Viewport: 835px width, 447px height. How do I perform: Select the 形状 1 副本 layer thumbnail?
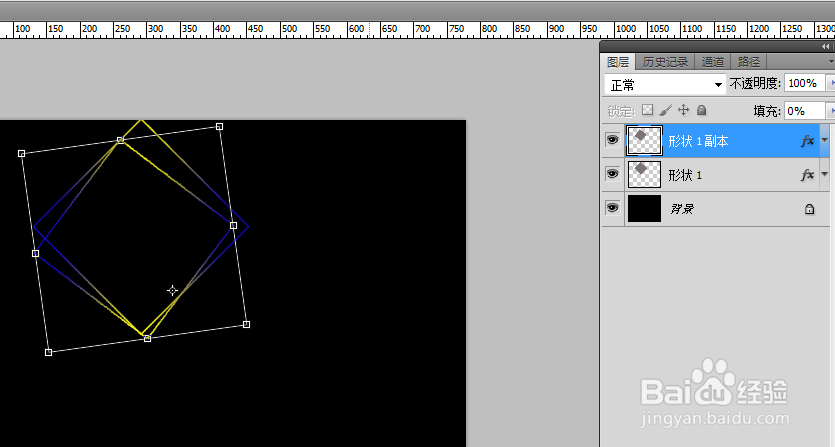click(x=644, y=141)
